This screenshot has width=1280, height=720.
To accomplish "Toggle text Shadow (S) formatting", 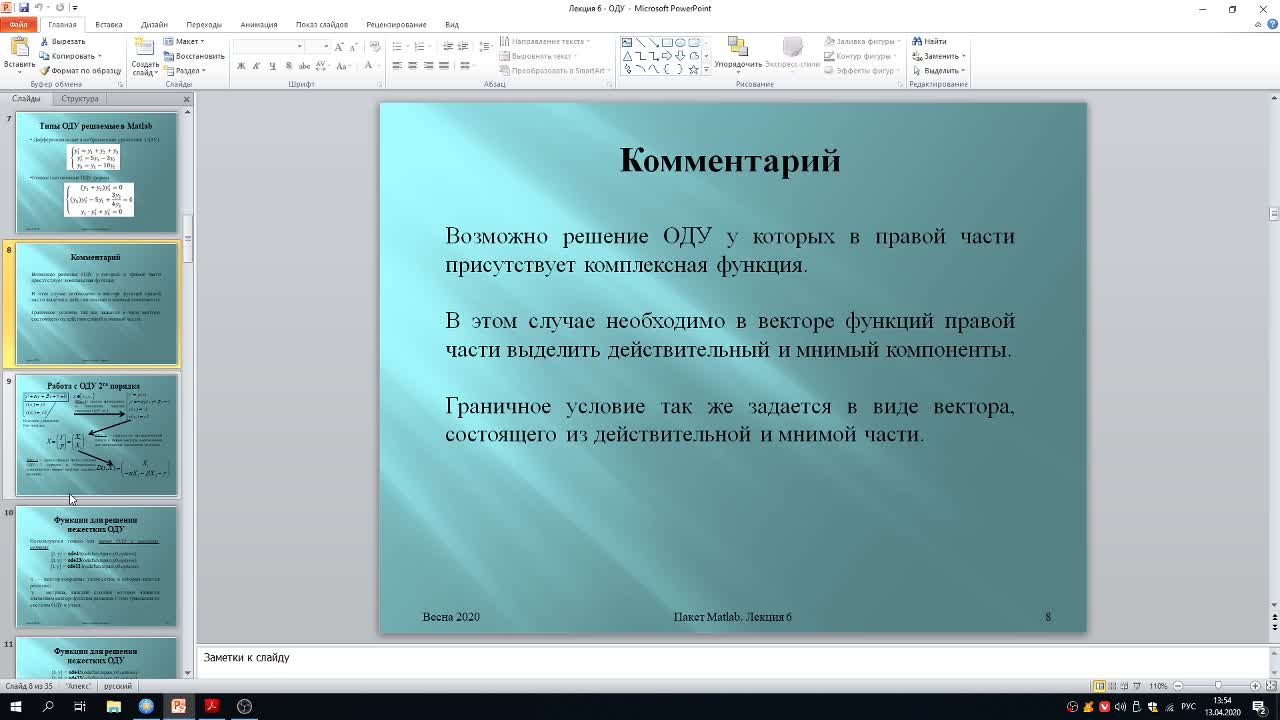I will pos(289,66).
